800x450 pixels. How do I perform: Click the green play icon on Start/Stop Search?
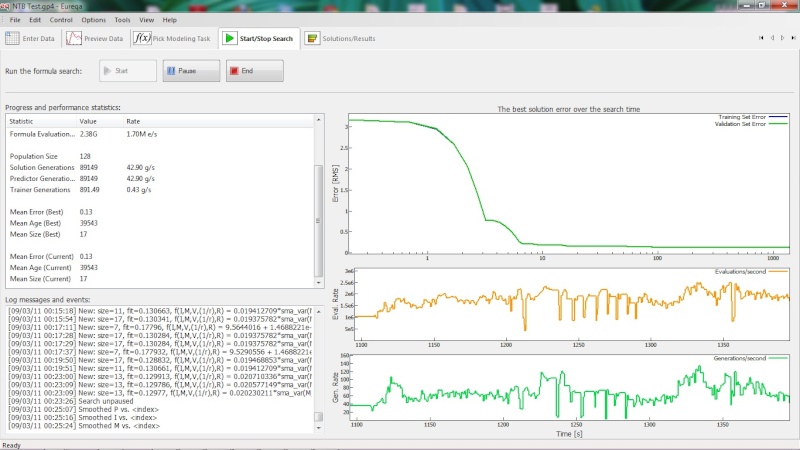point(230,38)
